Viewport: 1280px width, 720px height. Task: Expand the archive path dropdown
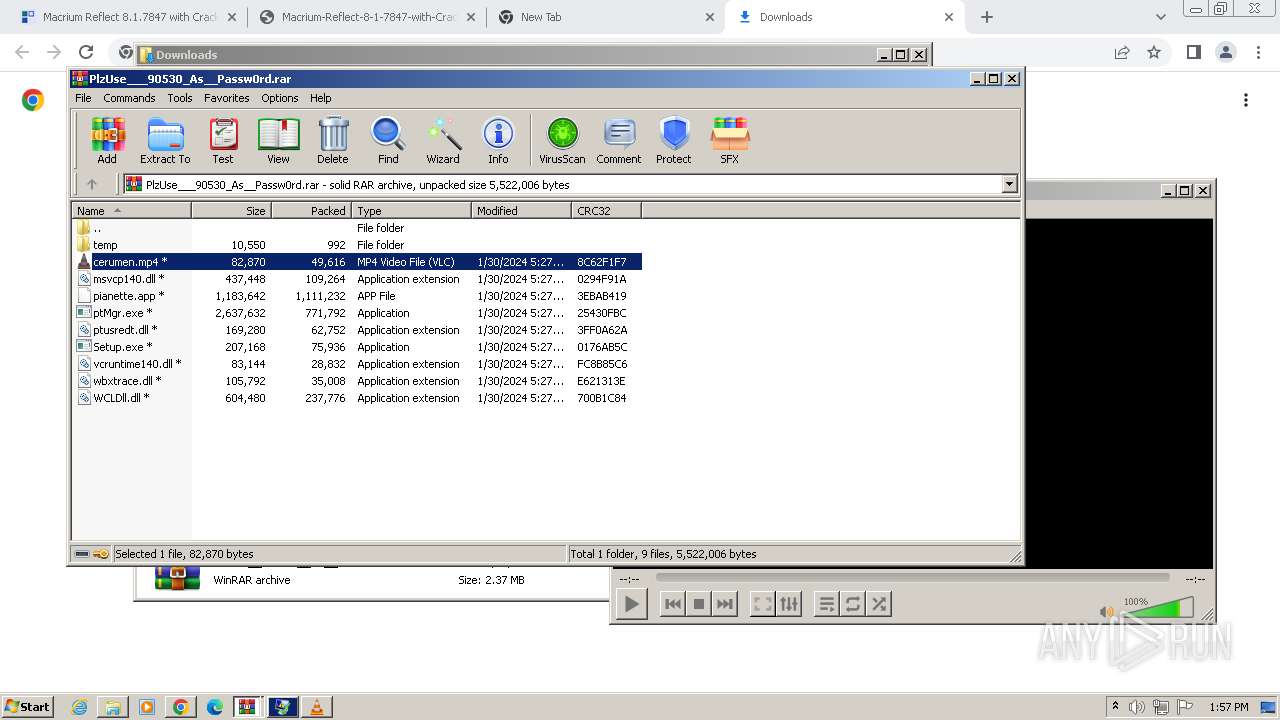[x=1009, y=184]
